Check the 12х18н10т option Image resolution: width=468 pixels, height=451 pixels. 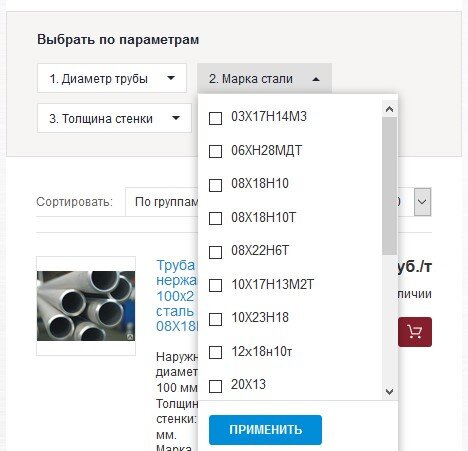pyautogui.click(x=215, y=352)
